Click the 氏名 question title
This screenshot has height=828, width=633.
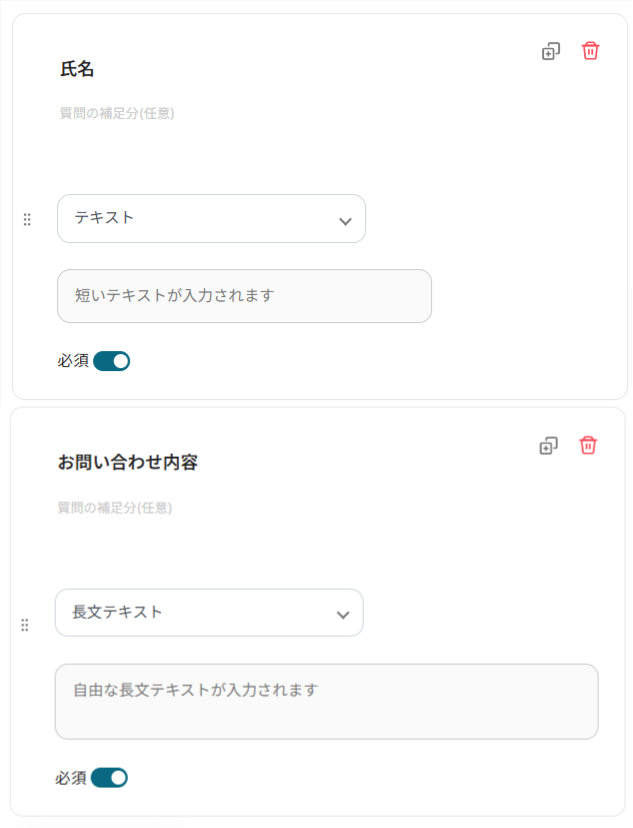point(78,70)
